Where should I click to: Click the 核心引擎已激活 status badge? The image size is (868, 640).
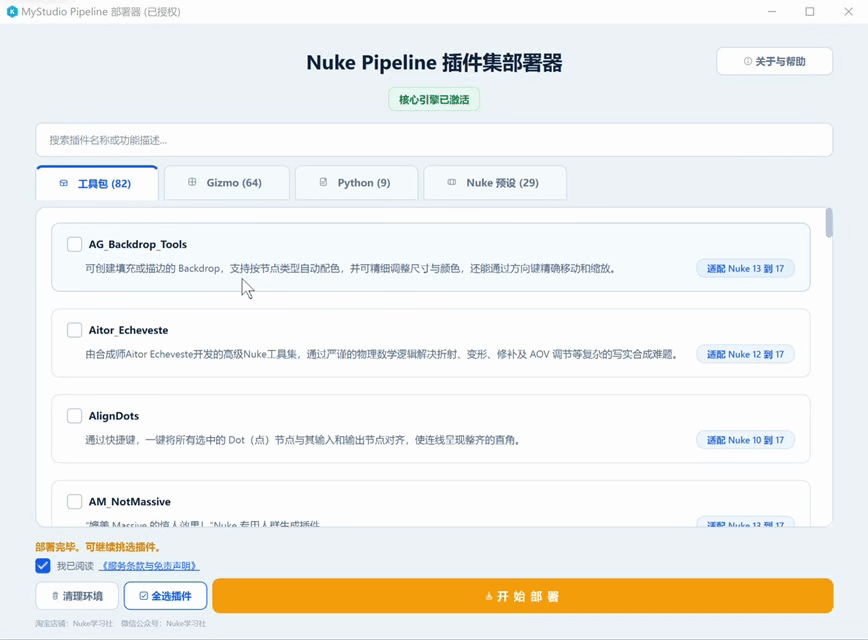coord(434,100)
